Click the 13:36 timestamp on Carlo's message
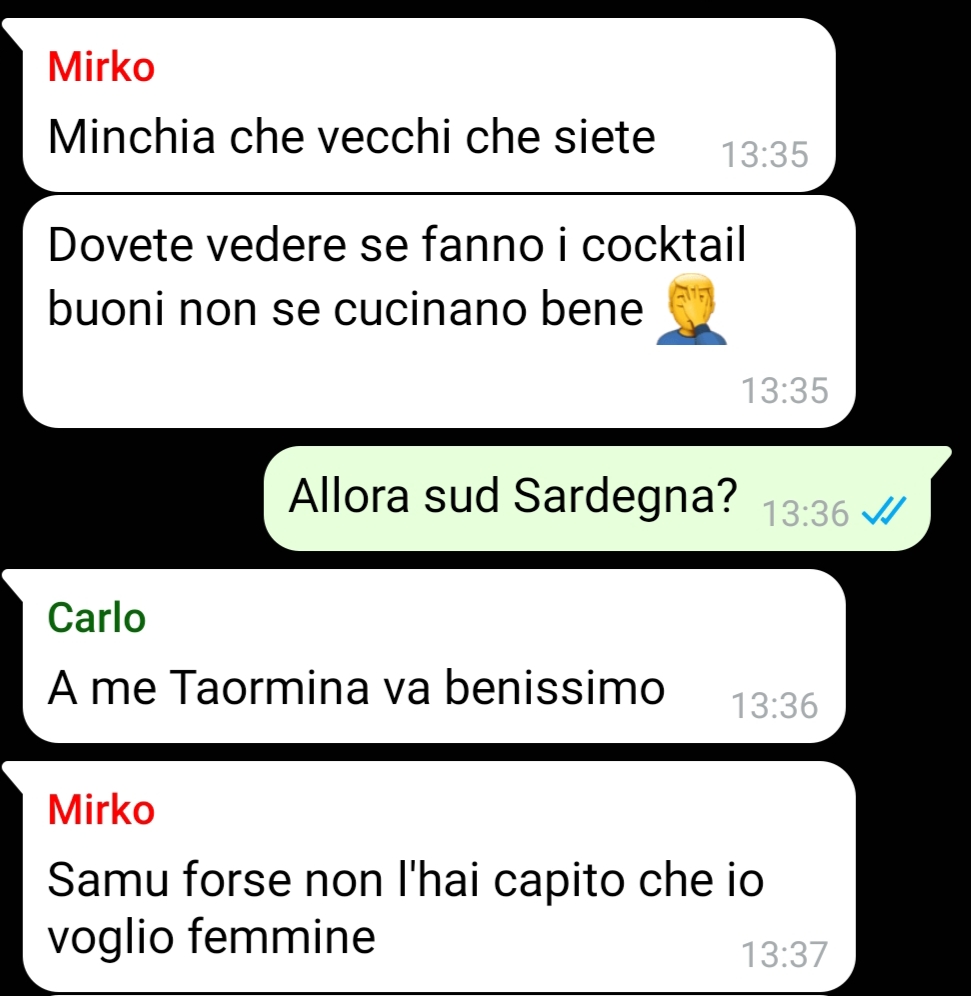This screenshot has width=971, height=996. 774,706
